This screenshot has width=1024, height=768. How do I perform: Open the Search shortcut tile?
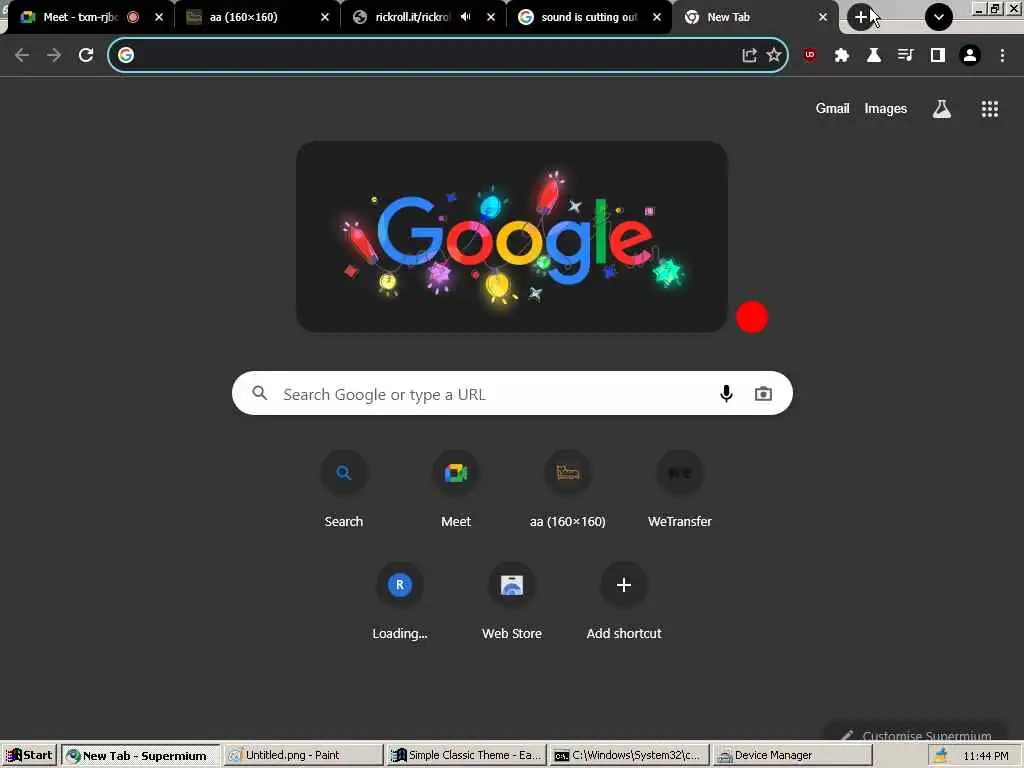pyautogui.click(x=344, y=488)
